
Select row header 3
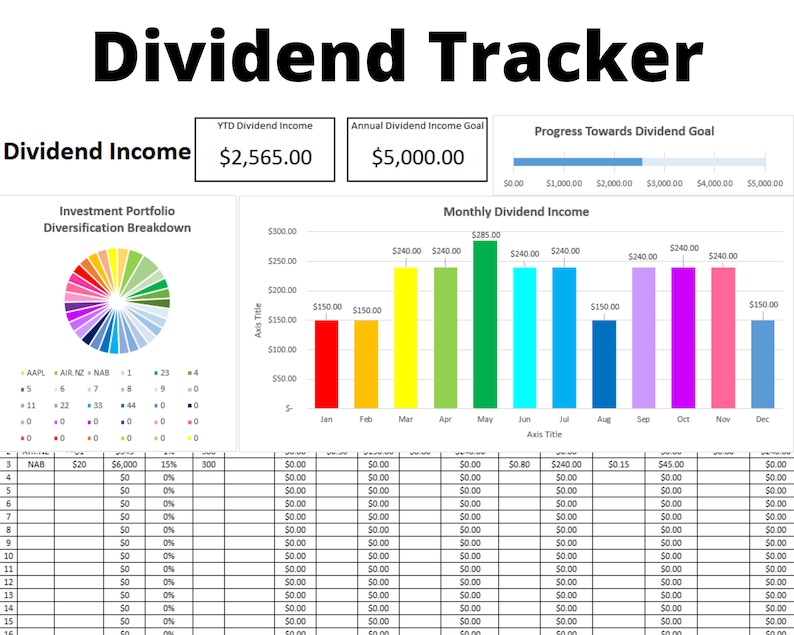[9, 464]
